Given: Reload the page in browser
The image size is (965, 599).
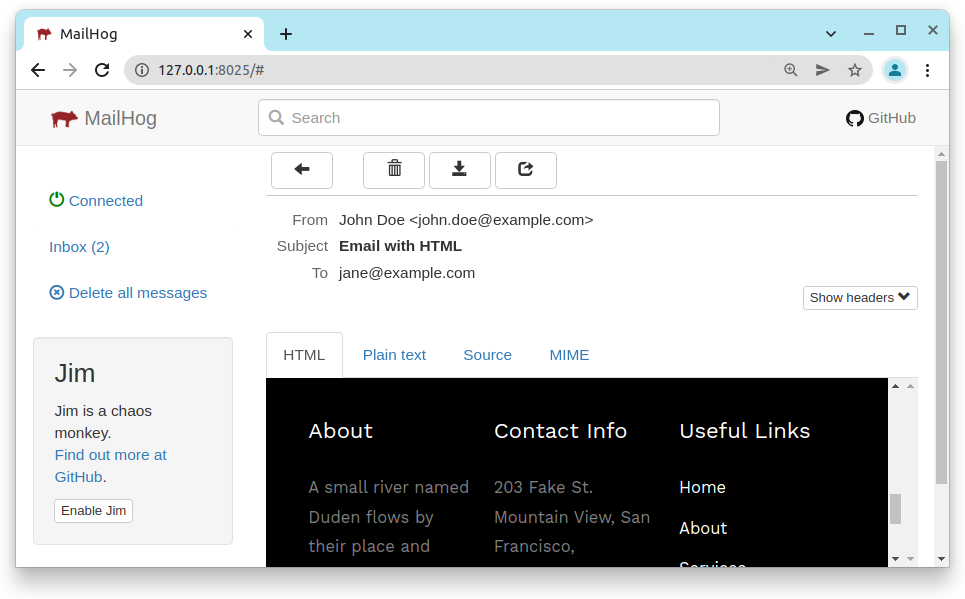Looking at the screenshot, I should coord(102,70).
